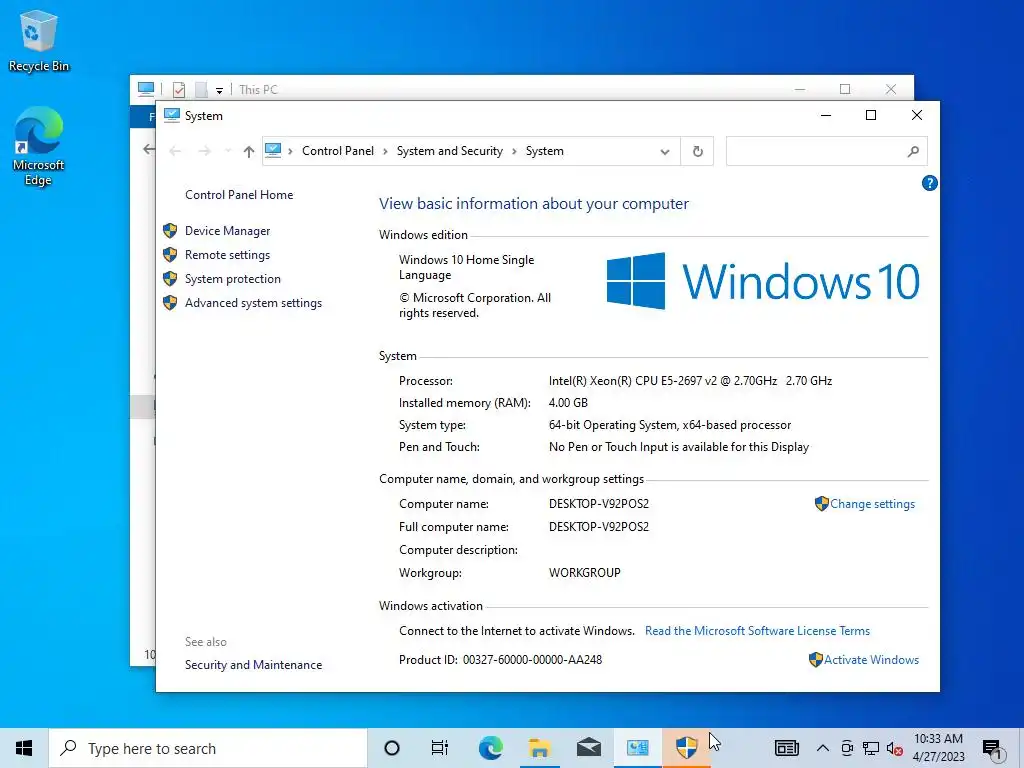
Task: Select the DESKTOP-V92POS2 full computer name text
Action: [x=599, y=527]
